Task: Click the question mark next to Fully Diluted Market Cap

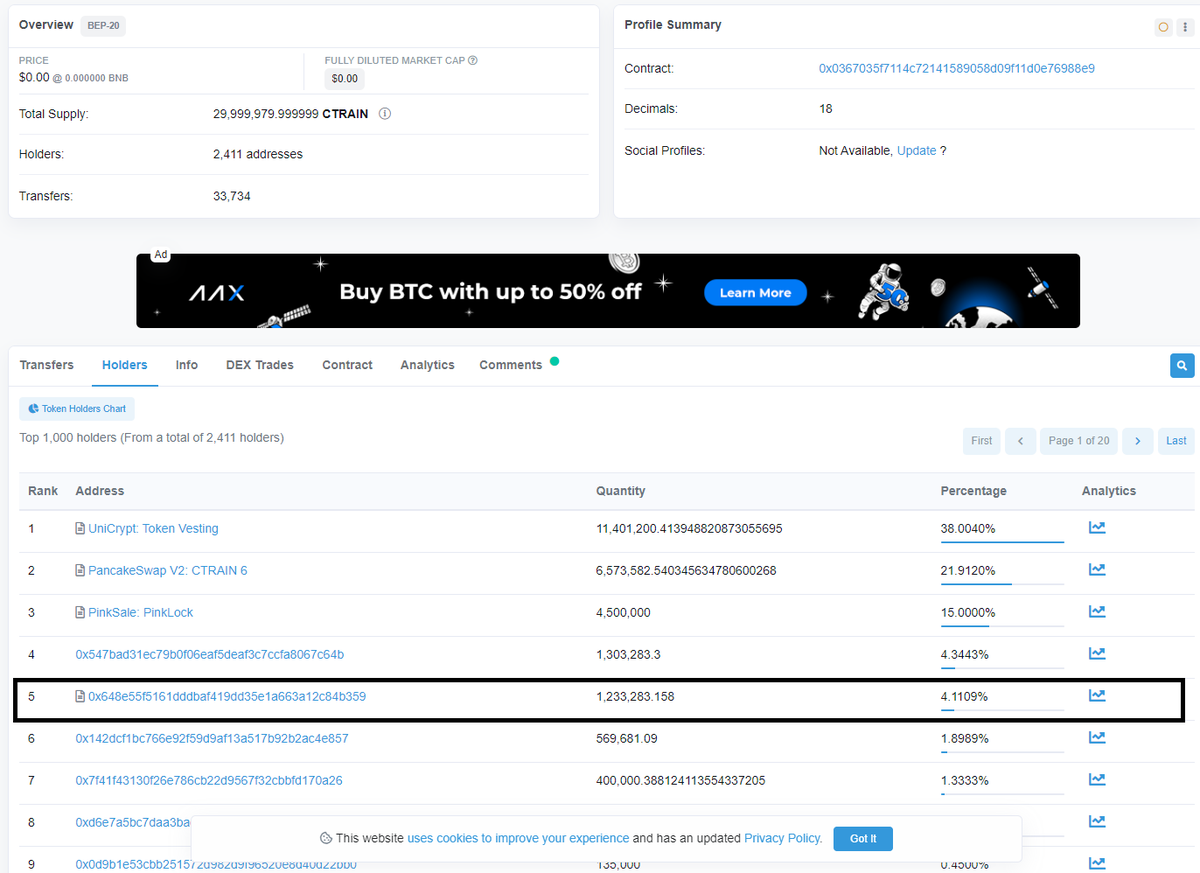Action: [x=472, y=60]
